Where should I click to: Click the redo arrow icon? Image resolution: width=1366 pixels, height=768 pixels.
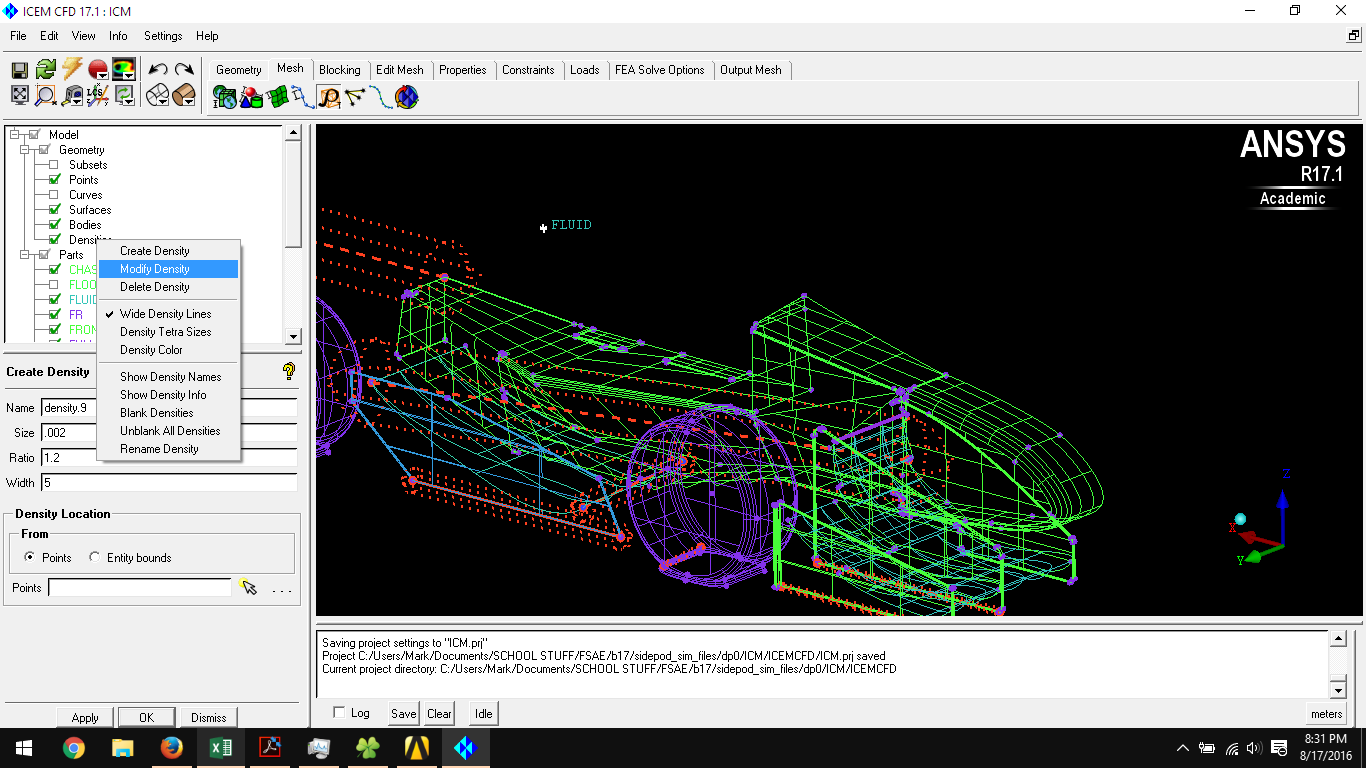tap(184, 70)
